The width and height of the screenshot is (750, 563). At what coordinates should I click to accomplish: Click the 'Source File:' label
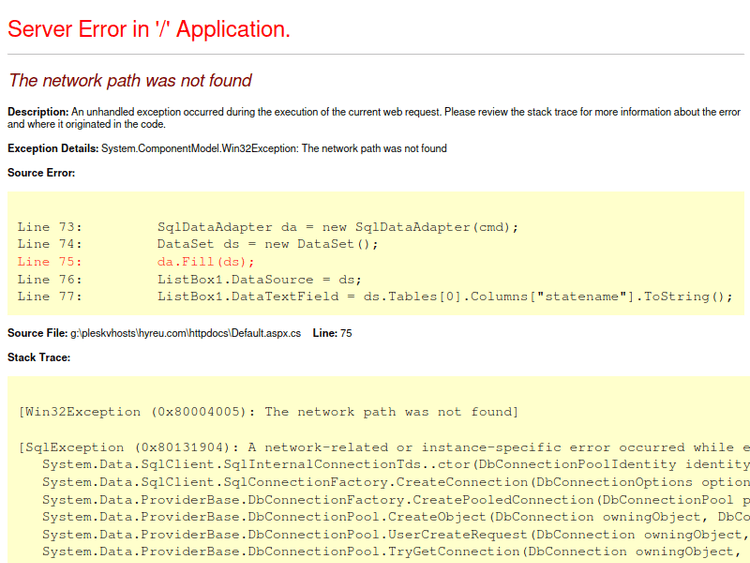tap(37, 333)
